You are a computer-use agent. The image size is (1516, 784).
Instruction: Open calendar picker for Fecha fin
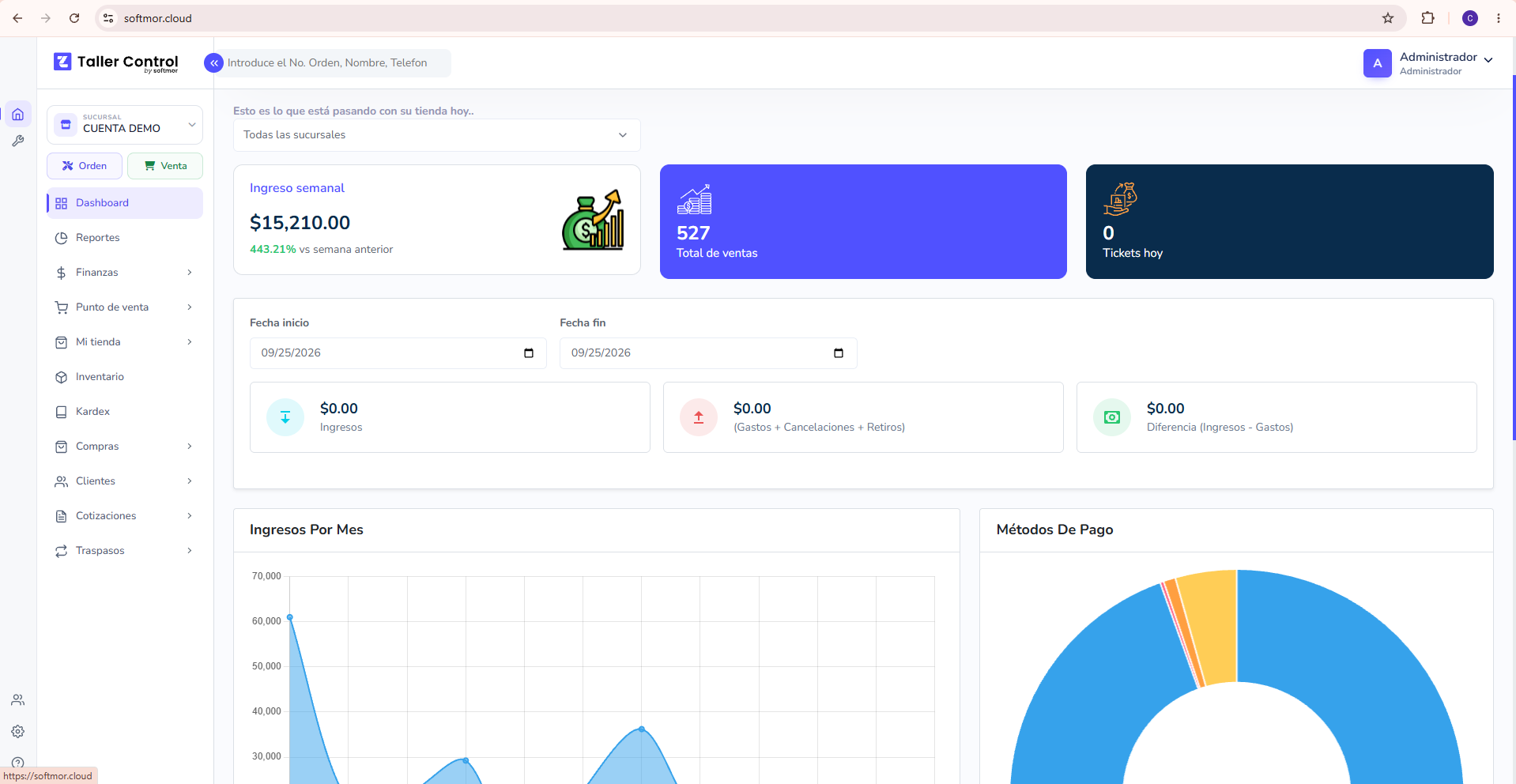[839, 353]
